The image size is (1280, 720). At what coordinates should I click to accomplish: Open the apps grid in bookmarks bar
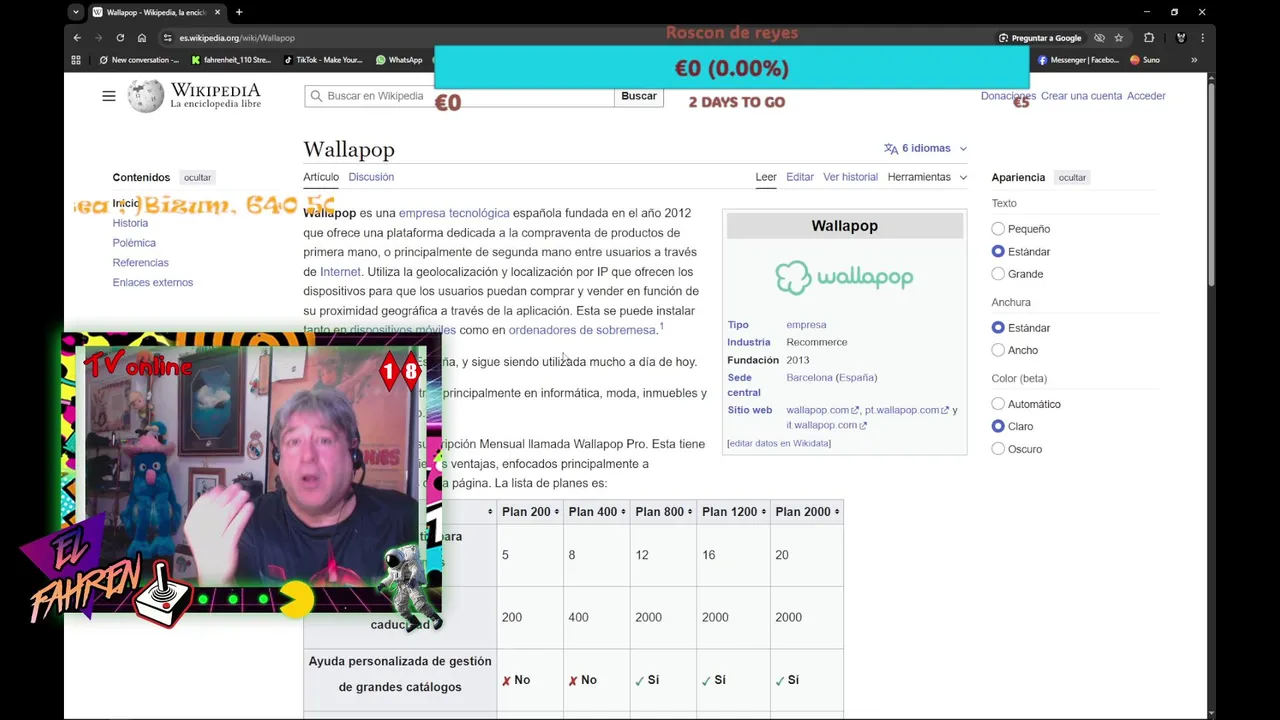[76, 60]
